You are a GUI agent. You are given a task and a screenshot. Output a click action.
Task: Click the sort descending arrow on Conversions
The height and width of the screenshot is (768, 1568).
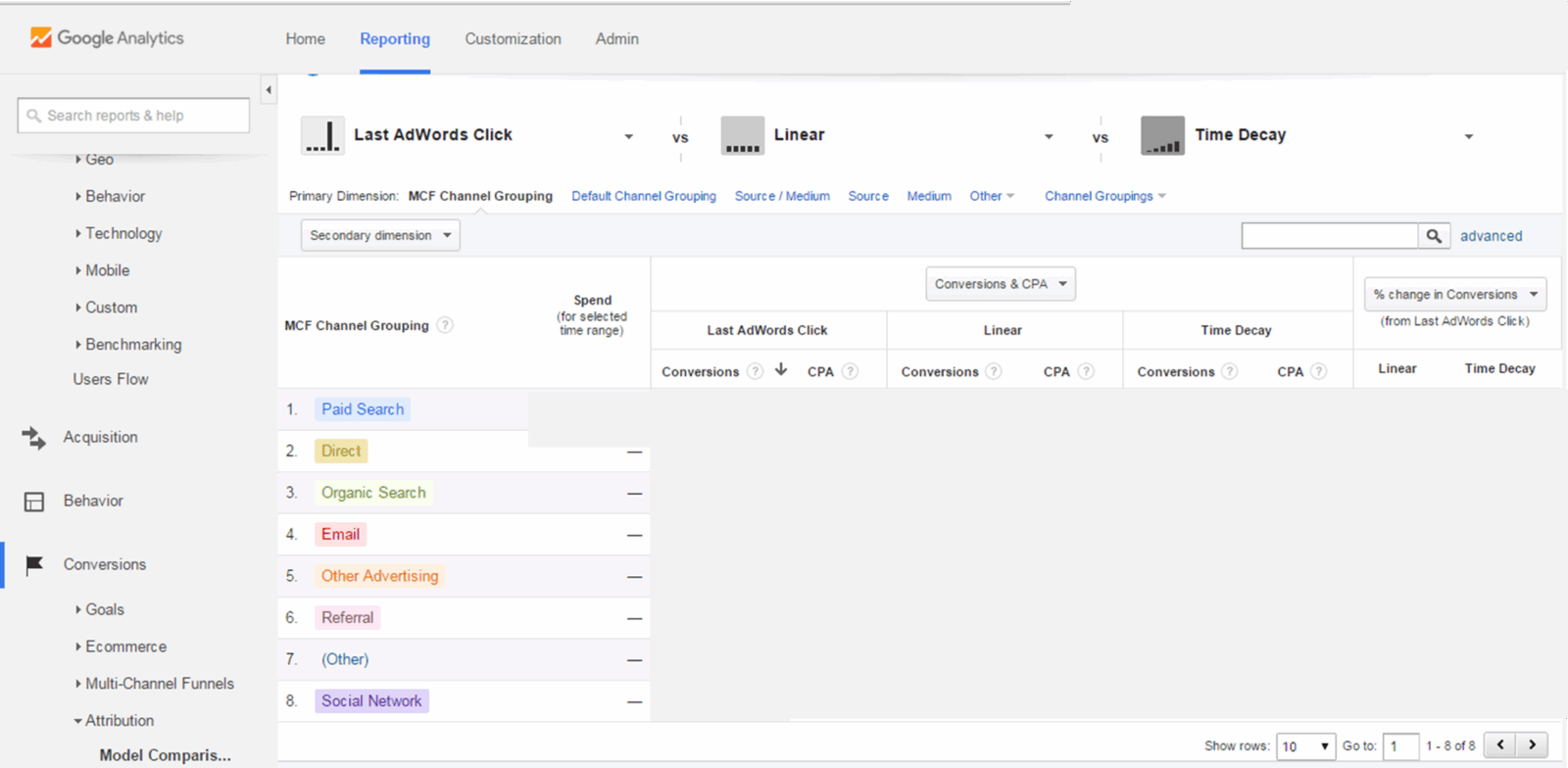[x=781, y=369]
